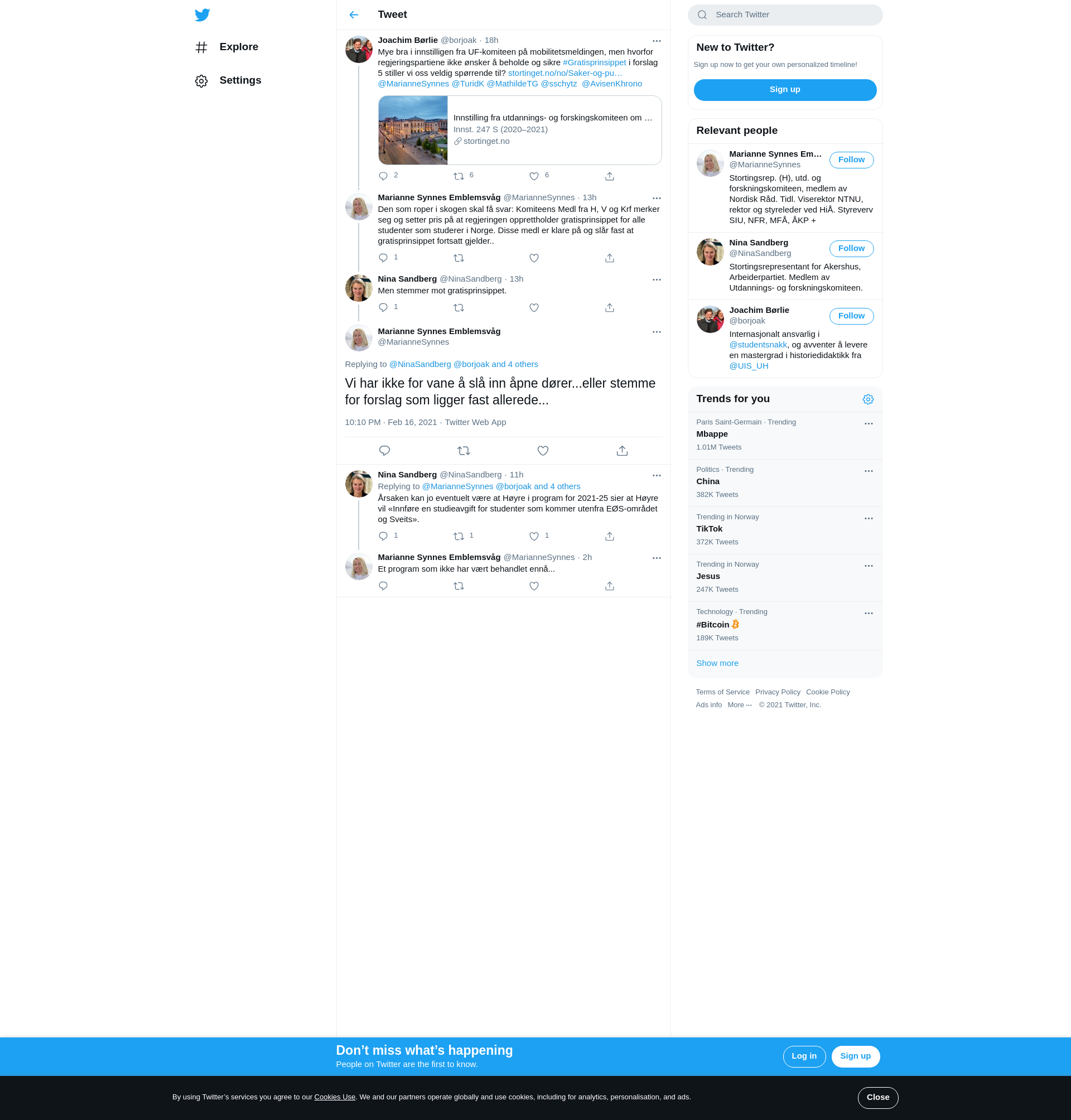
Task: Click the Twitter bird logo
Action: click(202, 15)
